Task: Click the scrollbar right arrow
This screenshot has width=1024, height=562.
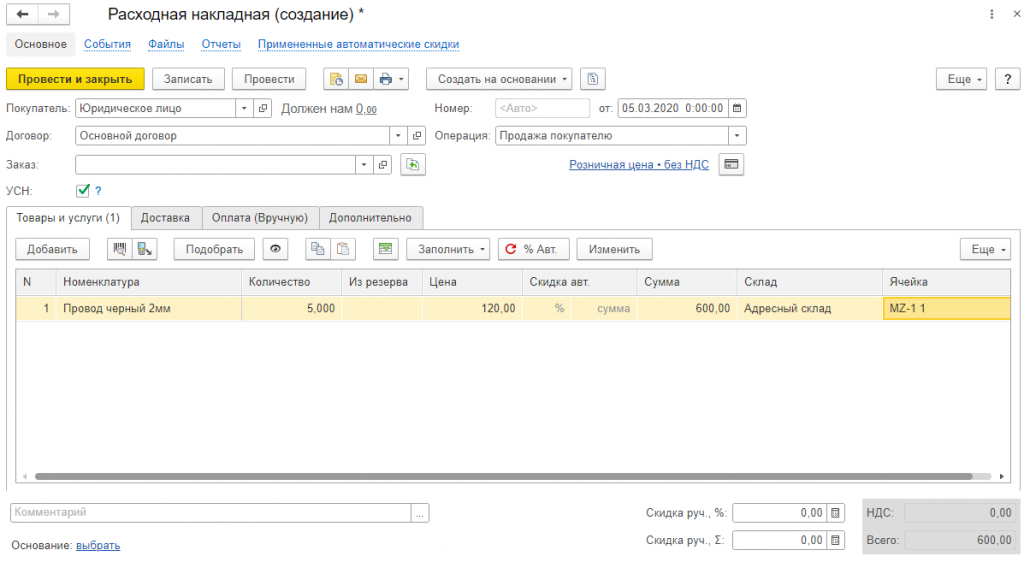Action: [1002, 476]
